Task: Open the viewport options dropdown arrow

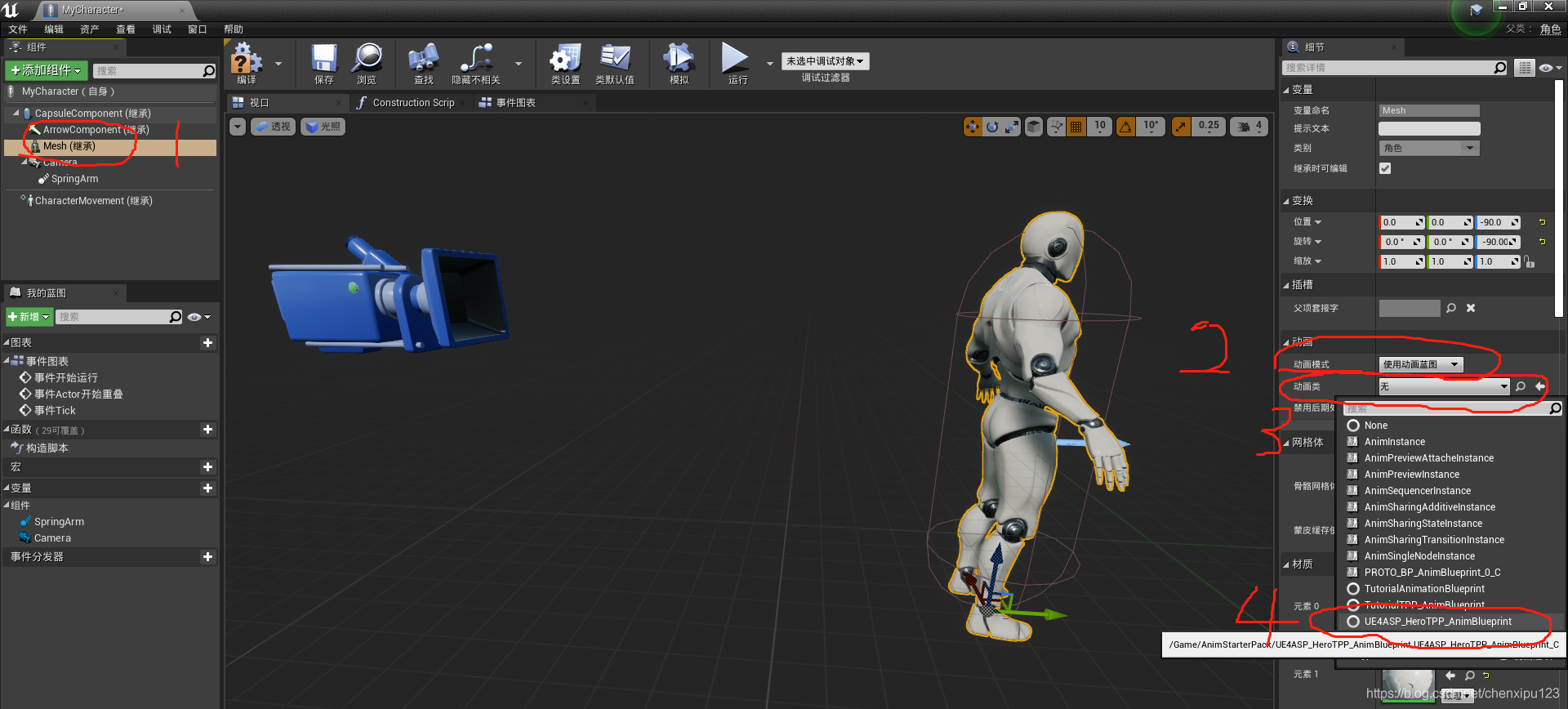Action: point(237,127)
